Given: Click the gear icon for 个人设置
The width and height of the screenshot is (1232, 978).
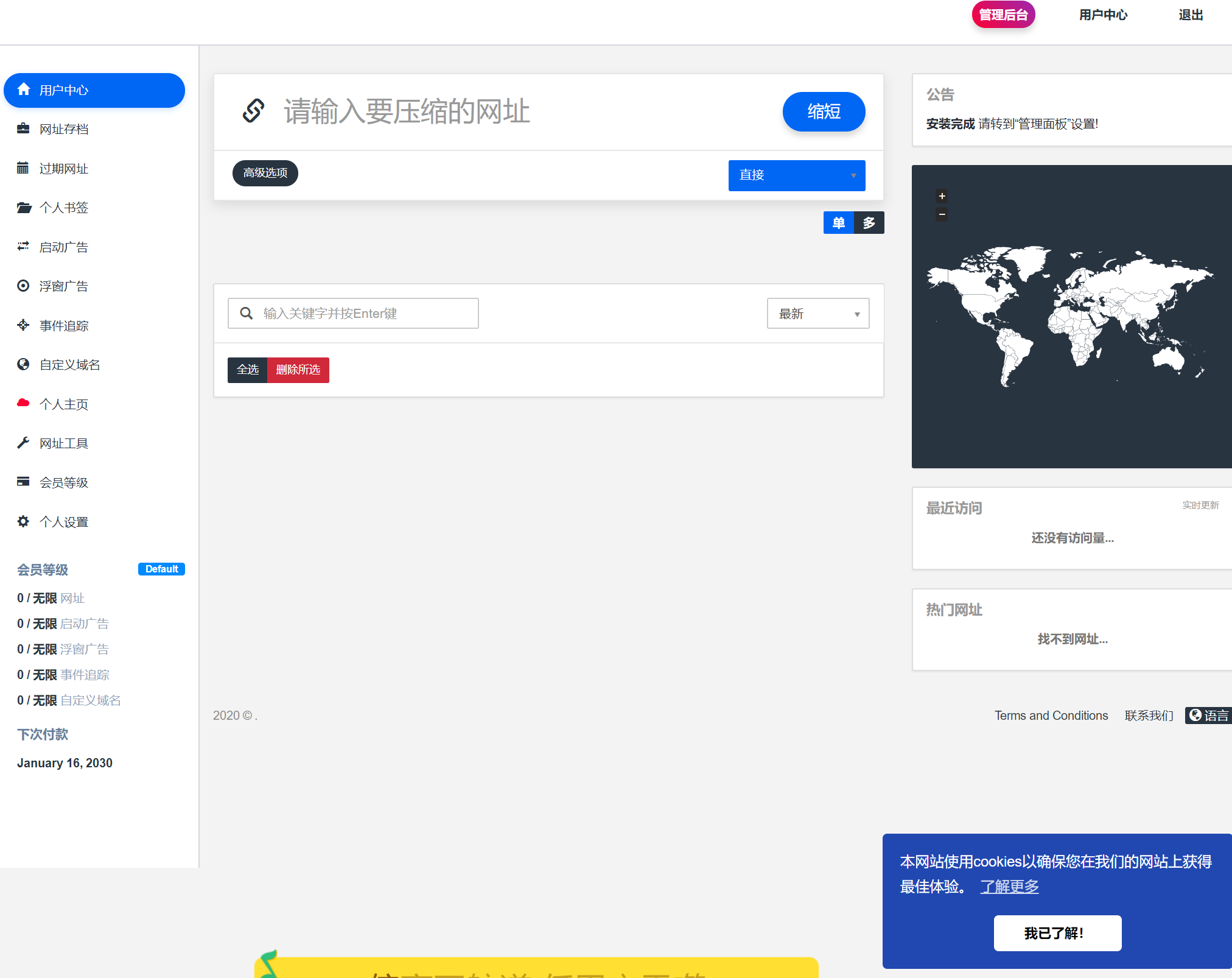Looking at the screenshot, I should (x=23, y=521).
